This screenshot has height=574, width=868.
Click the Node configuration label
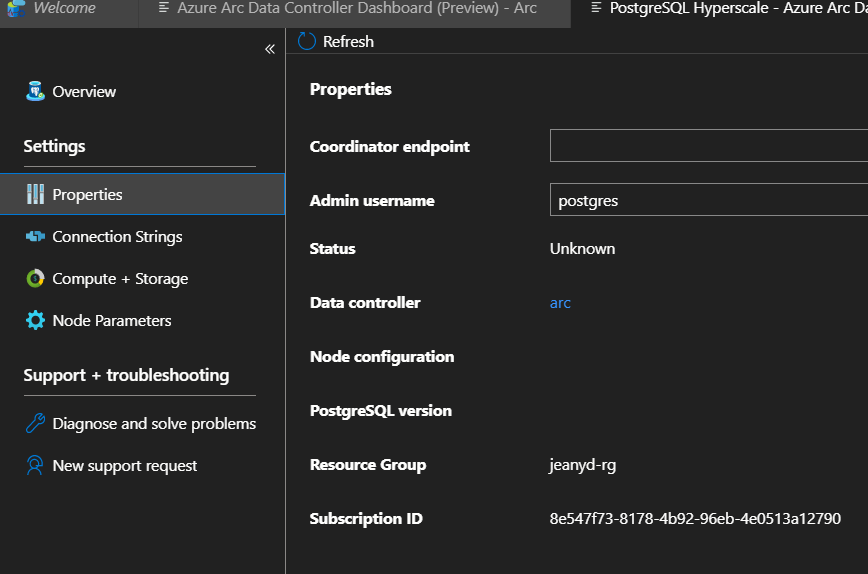[382, 357]
